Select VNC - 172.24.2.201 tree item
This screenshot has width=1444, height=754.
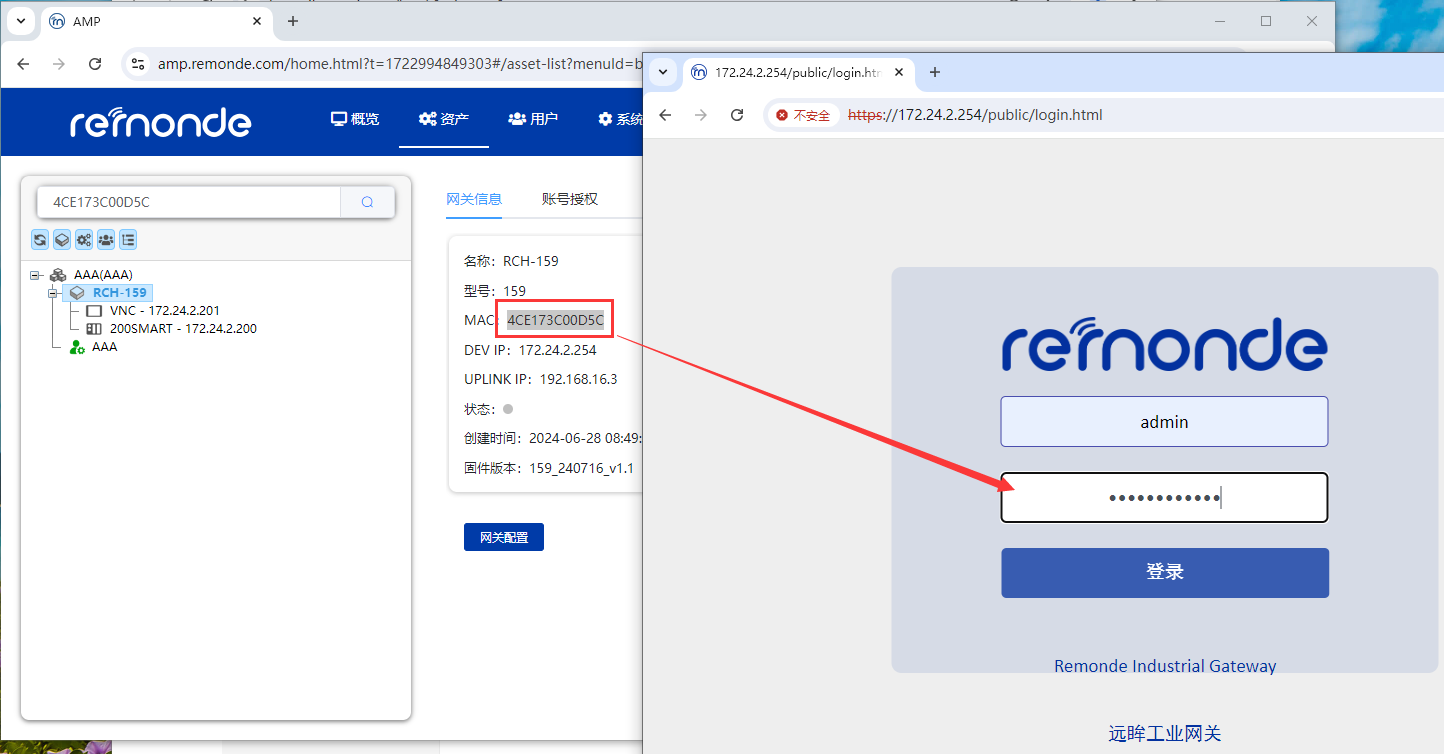pos(165,311)
